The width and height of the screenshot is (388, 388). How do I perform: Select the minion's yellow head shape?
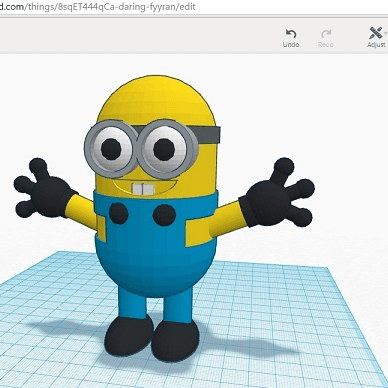[157, 100]
